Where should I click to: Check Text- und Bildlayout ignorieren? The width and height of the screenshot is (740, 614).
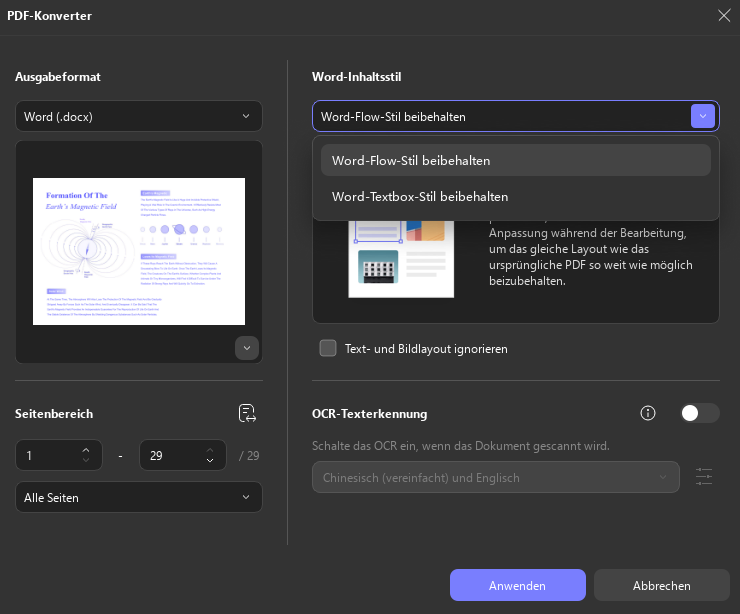(x=328, y=348)
